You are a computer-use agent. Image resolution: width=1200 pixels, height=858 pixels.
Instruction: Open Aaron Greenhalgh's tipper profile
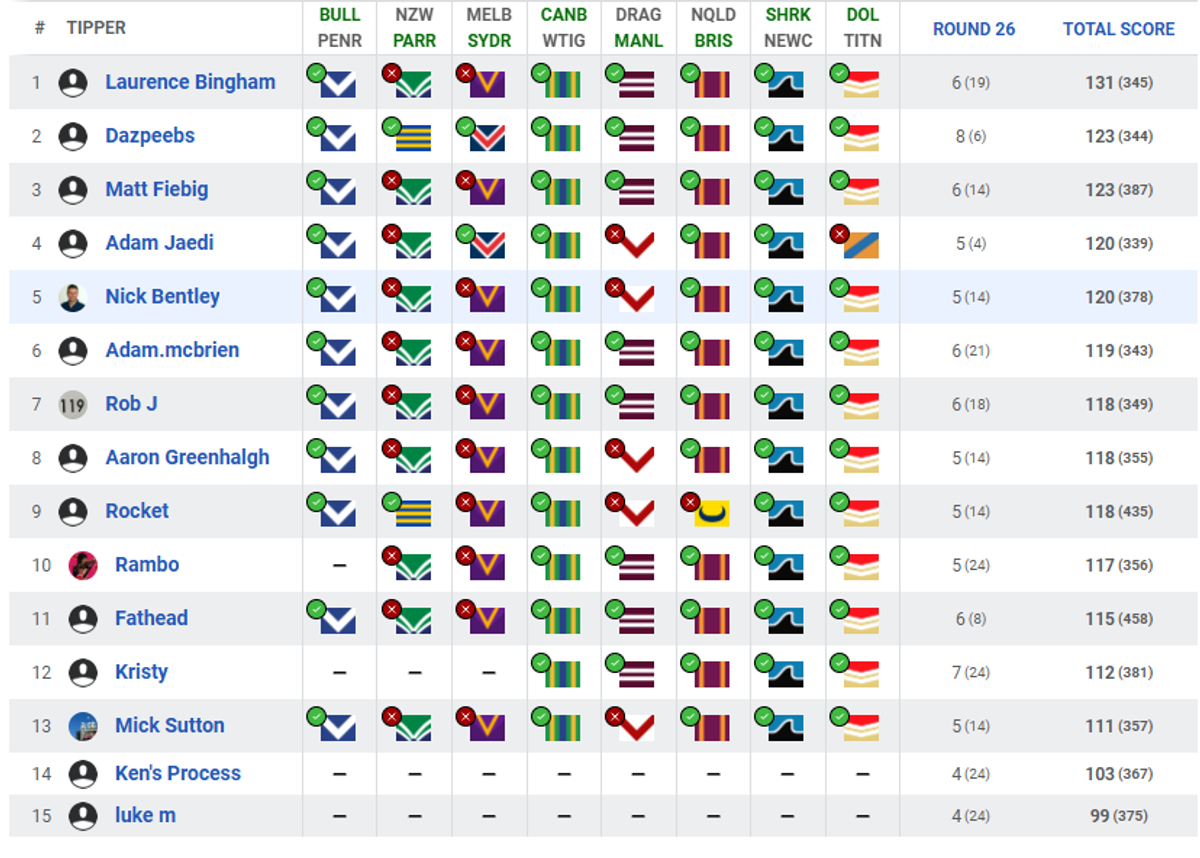coord(187,458)
